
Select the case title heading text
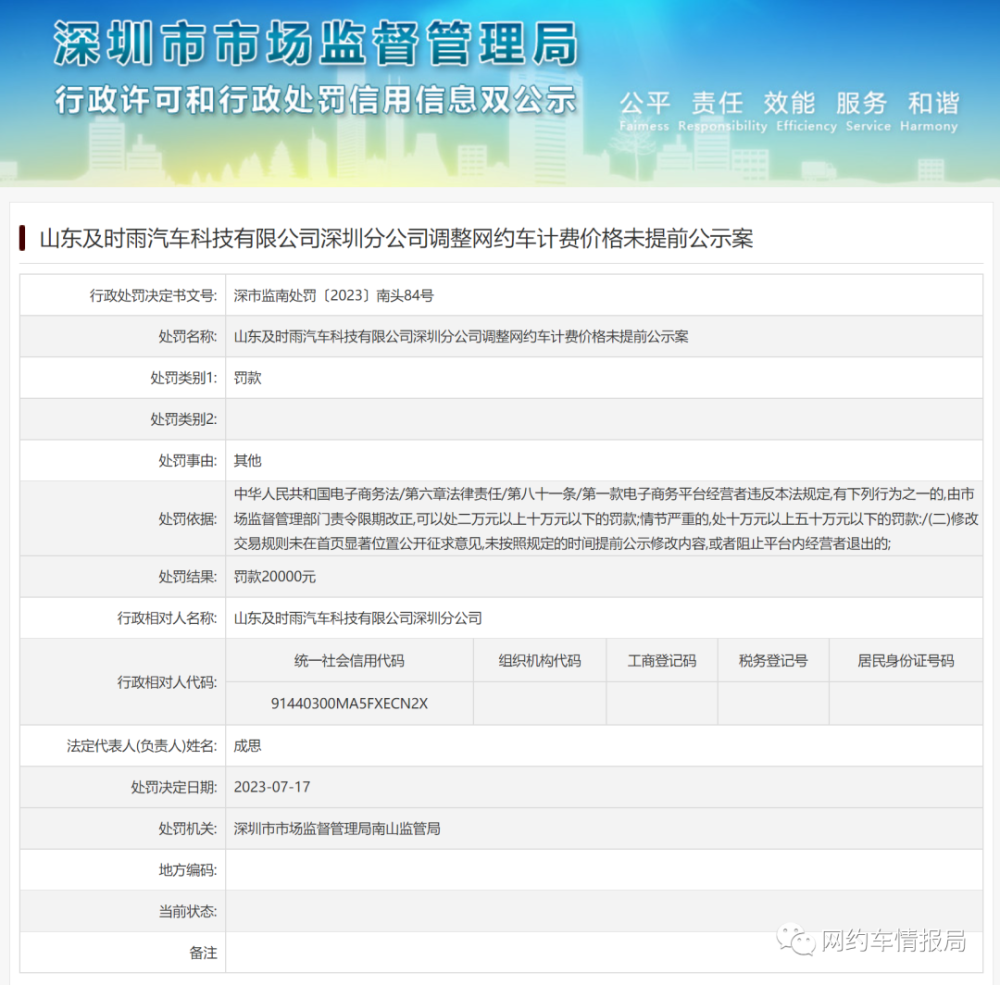click(x=396, y=239)
